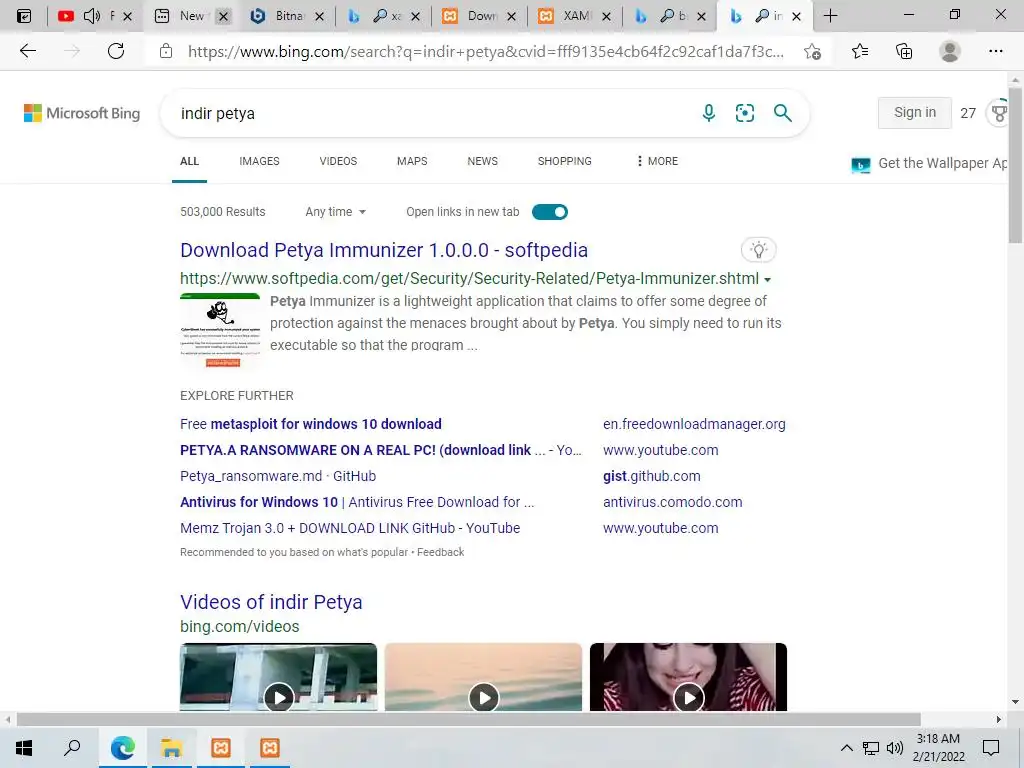Click the magnifier search submit icon
This screenshot has width=1024, height=768.
pyautogui.click(x=782, y=113)
